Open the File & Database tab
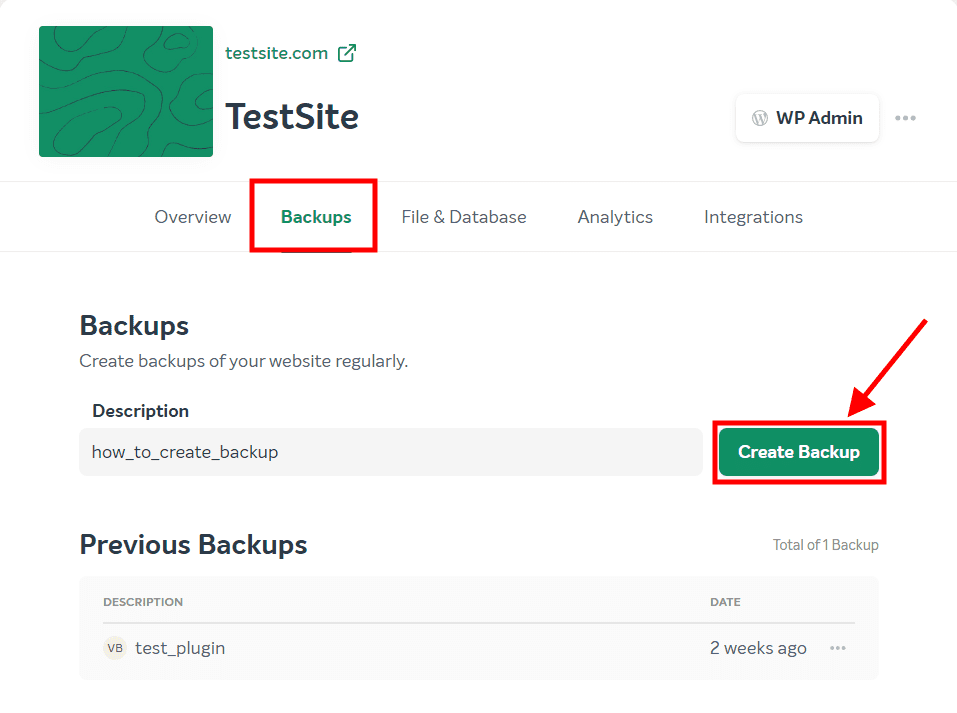The height and width of the screenshot is (713, 957). coord(463,216)
